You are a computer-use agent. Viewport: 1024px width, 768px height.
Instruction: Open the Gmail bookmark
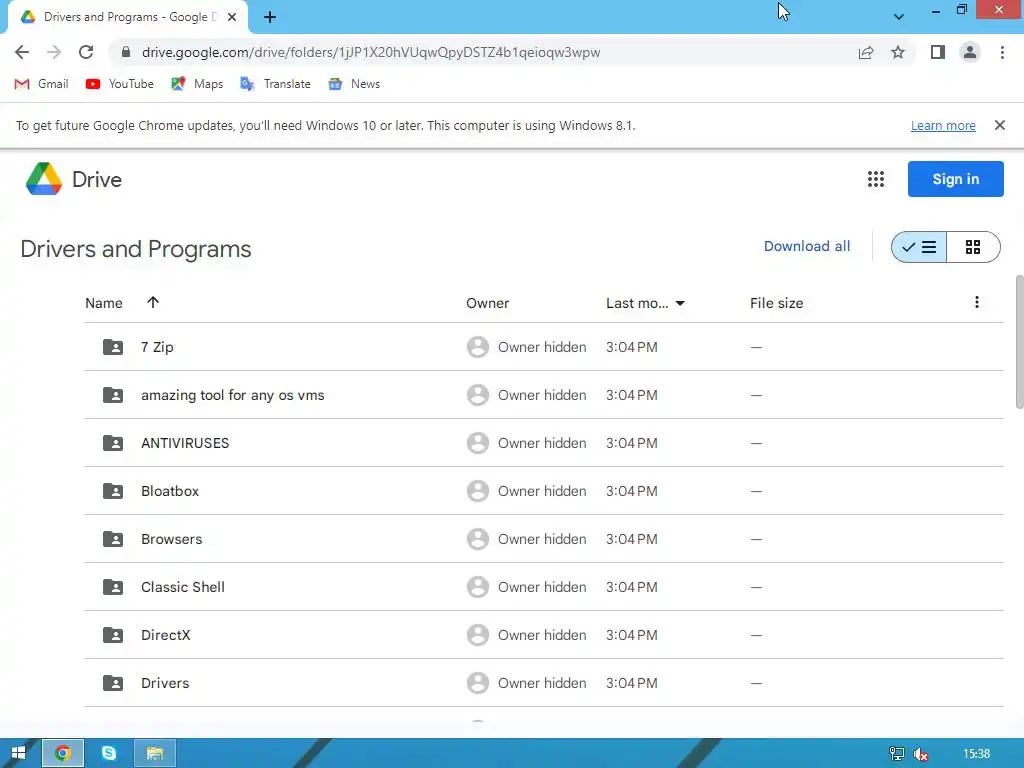[x=41, y=84]
